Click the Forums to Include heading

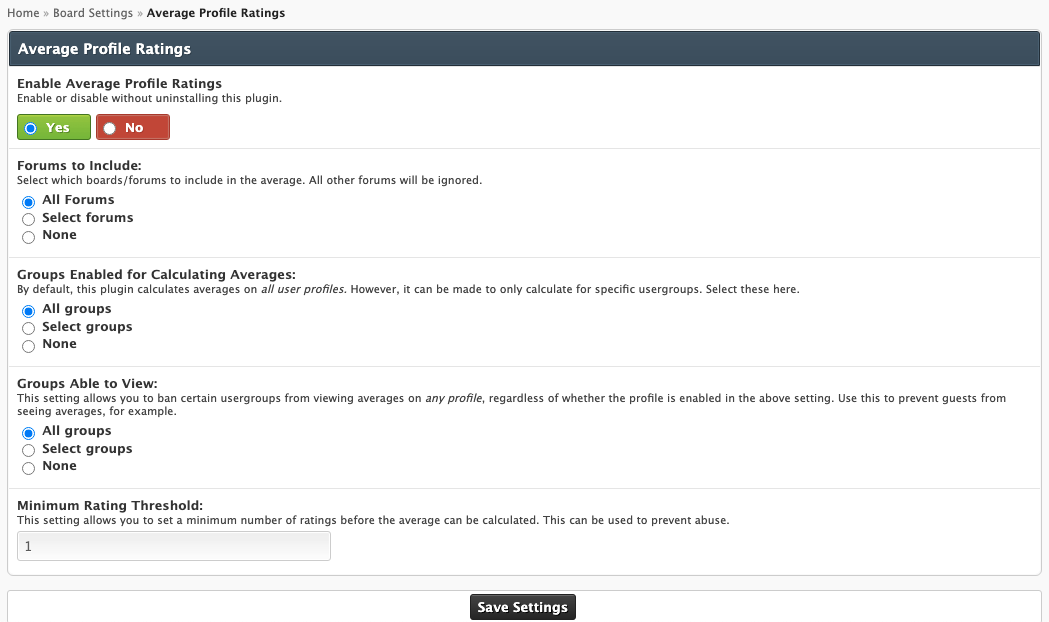[79, 166]
